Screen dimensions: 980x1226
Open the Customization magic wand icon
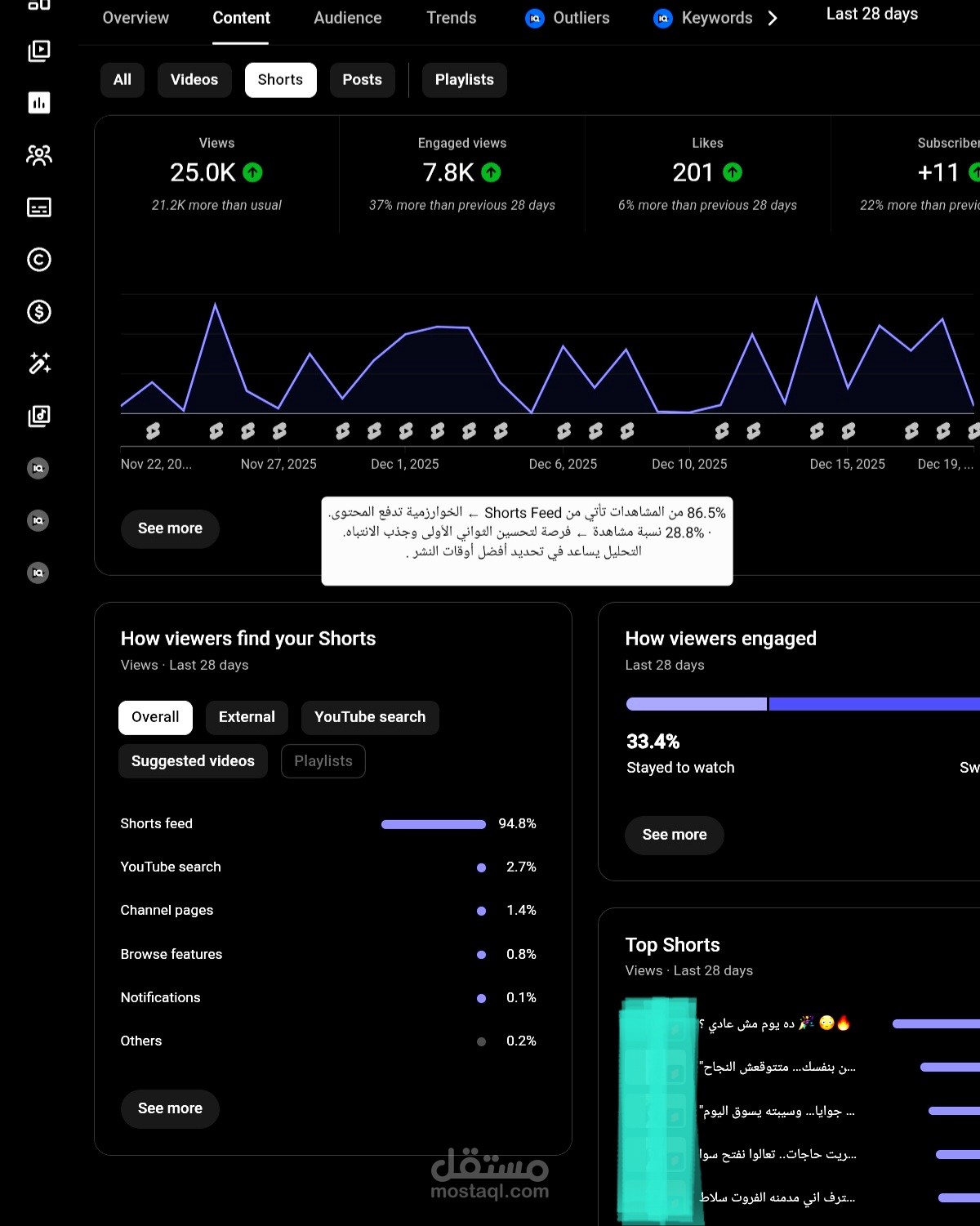coord(39,363)
